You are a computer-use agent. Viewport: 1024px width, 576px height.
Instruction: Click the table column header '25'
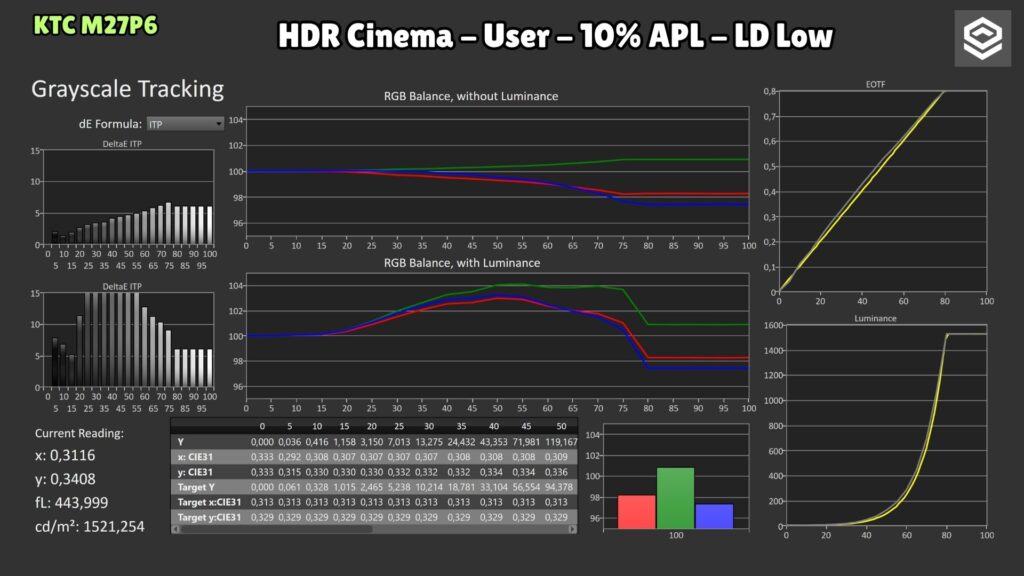pyautogui.click(x=399, y=426)
